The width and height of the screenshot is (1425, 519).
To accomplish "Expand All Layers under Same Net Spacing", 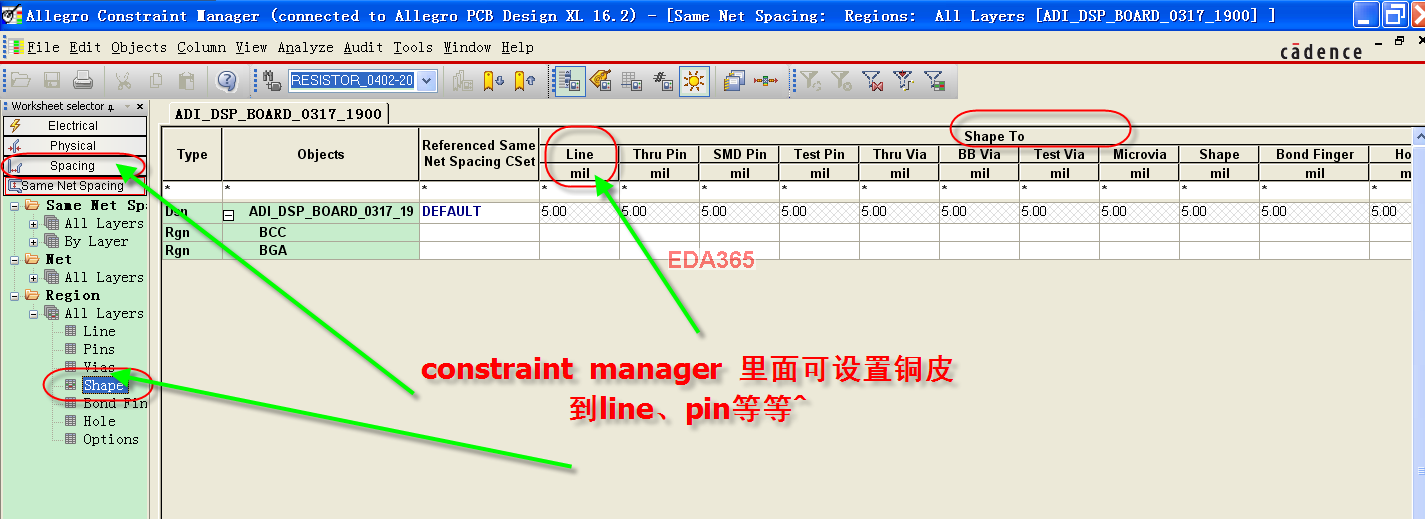I will click(34, 224).
